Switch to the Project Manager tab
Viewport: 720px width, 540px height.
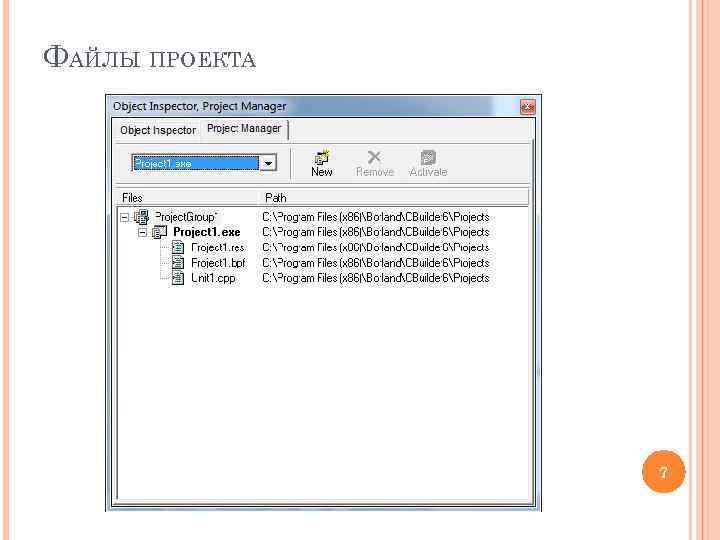pos(244,129)
